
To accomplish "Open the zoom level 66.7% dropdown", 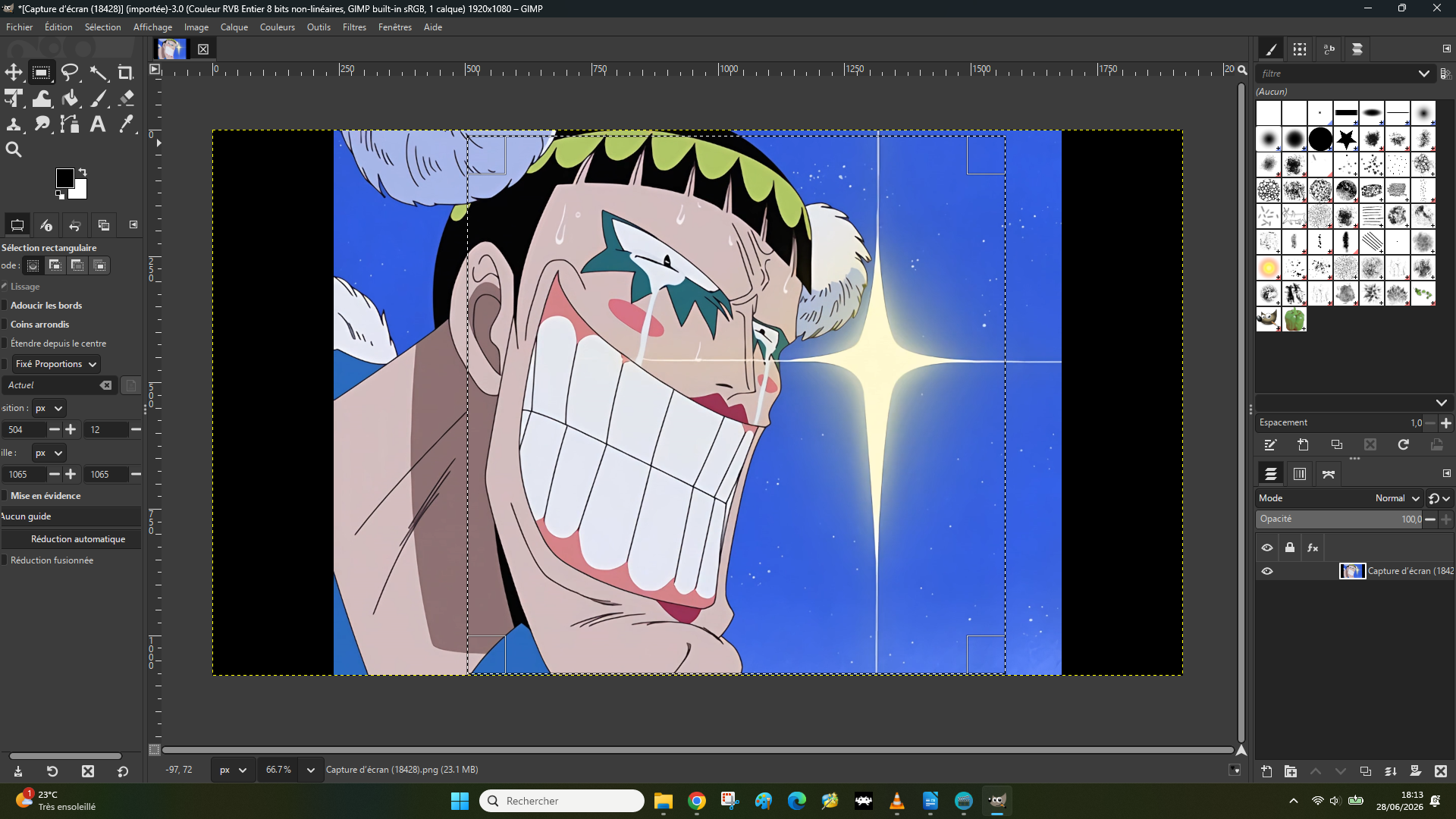I will point(309,770).
